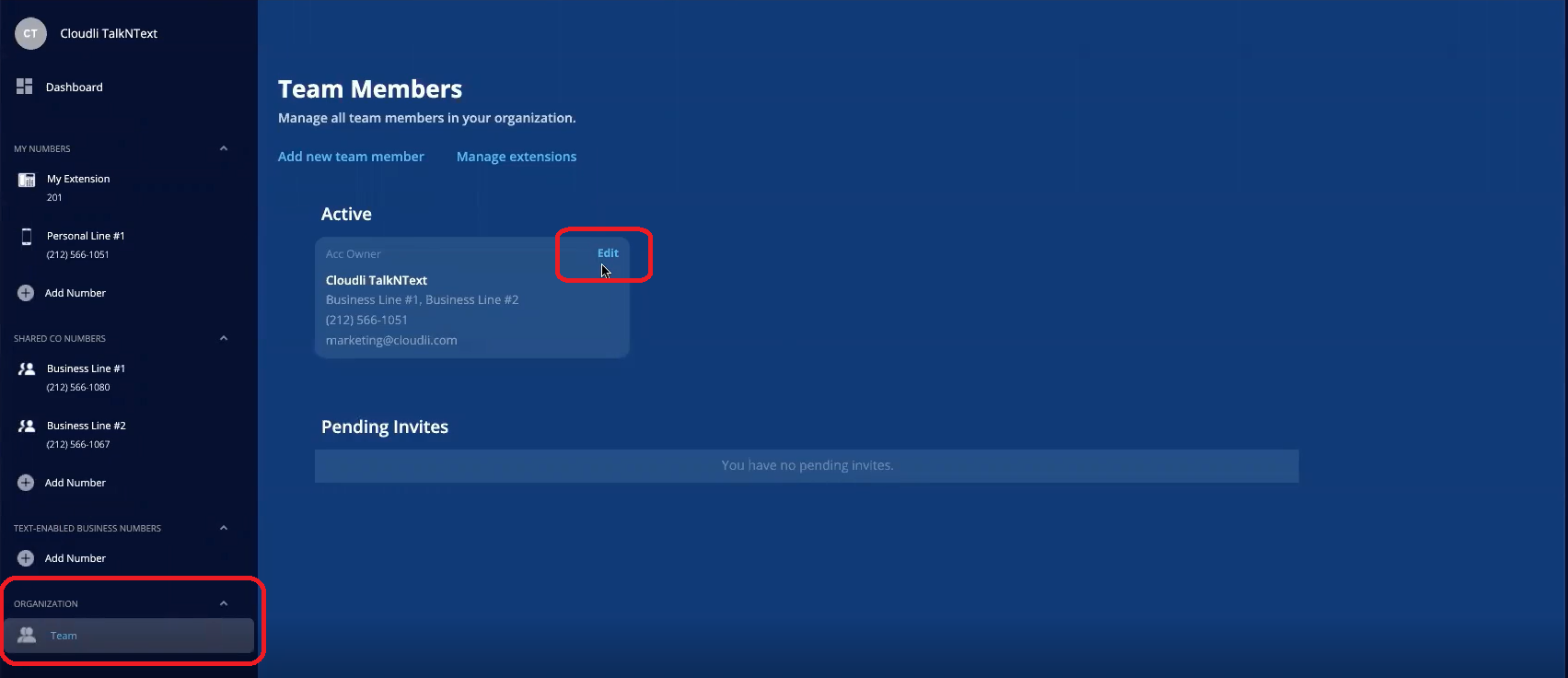Viewport: 1568px width, 678px height.
Task: Add Number under Text-Enabled Business Numbers
Action: [75, 558]
